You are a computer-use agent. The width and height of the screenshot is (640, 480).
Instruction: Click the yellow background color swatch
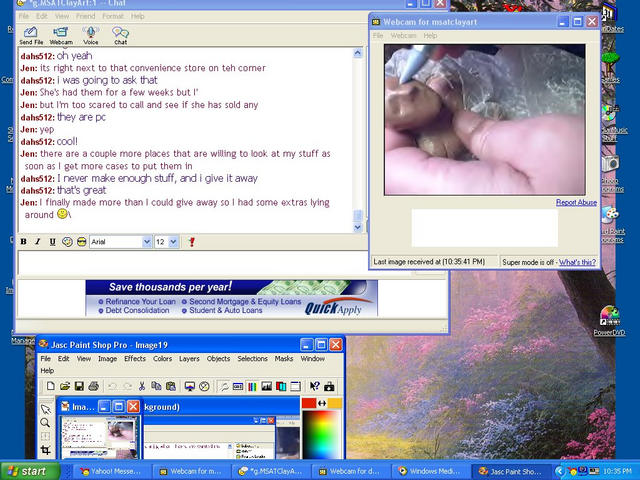coord(335,403)
